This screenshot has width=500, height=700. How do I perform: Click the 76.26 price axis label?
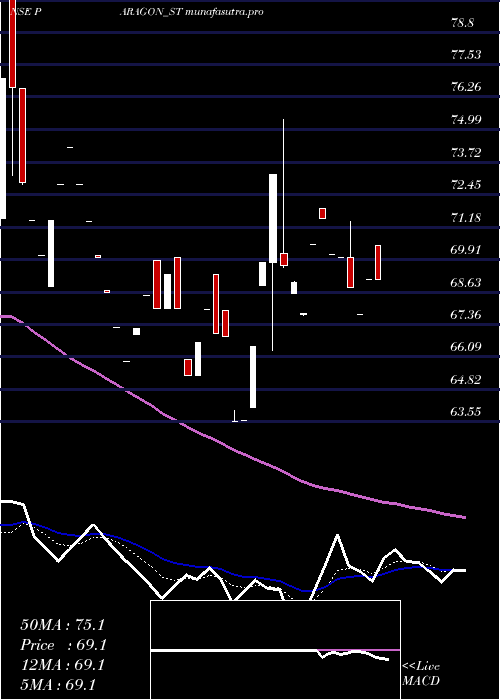click(466, 87)
